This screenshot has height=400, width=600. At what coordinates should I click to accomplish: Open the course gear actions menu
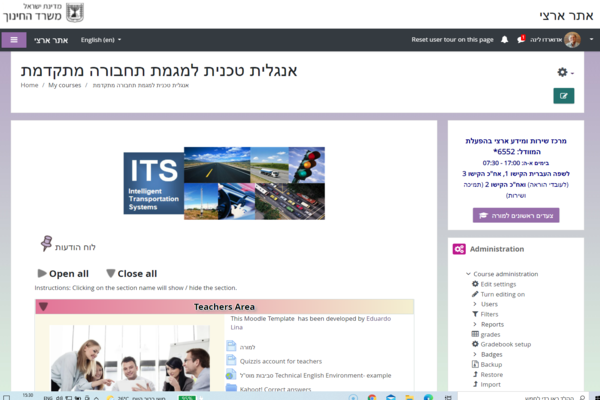coord(565,72)
